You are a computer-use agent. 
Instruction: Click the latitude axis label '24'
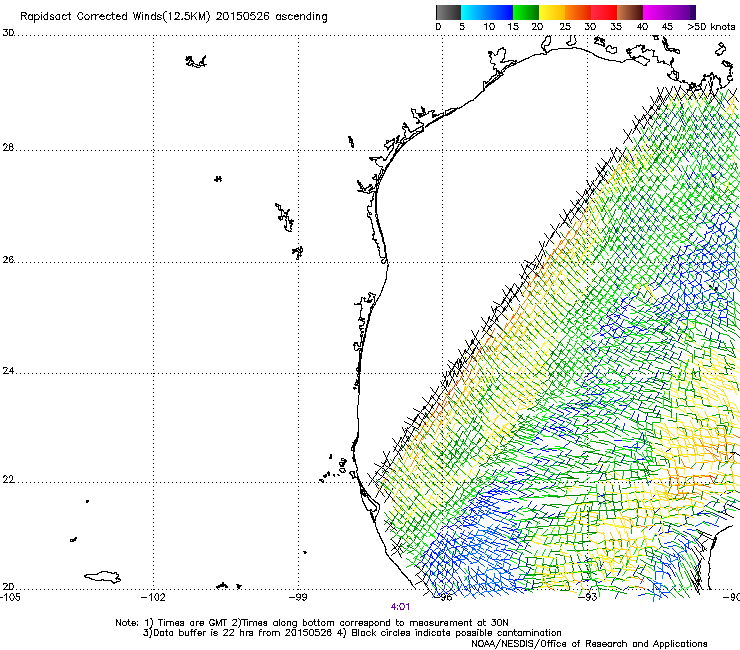pos(8,371)
